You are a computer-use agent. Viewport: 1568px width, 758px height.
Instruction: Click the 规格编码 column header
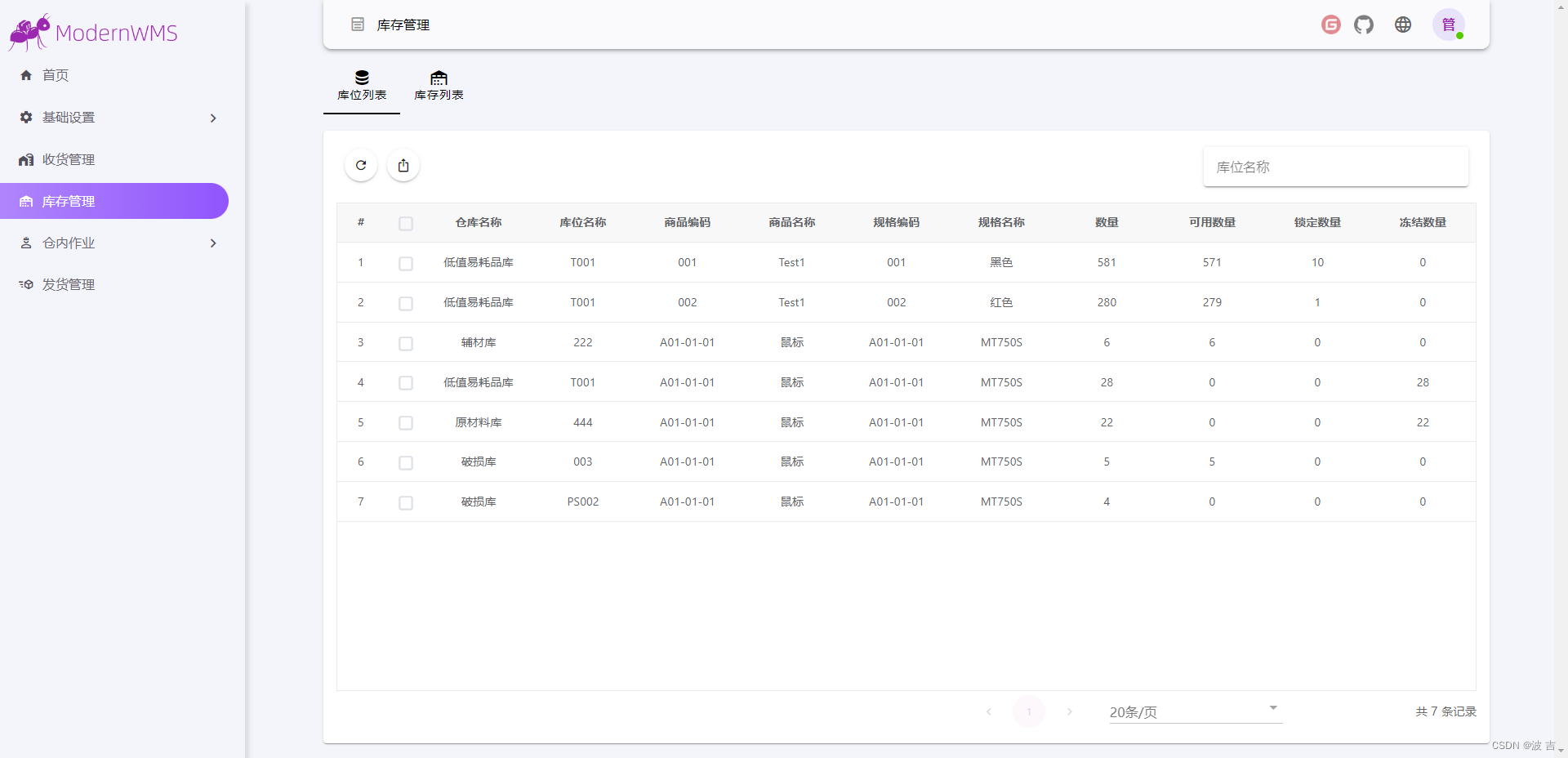[x=897, y=222]
